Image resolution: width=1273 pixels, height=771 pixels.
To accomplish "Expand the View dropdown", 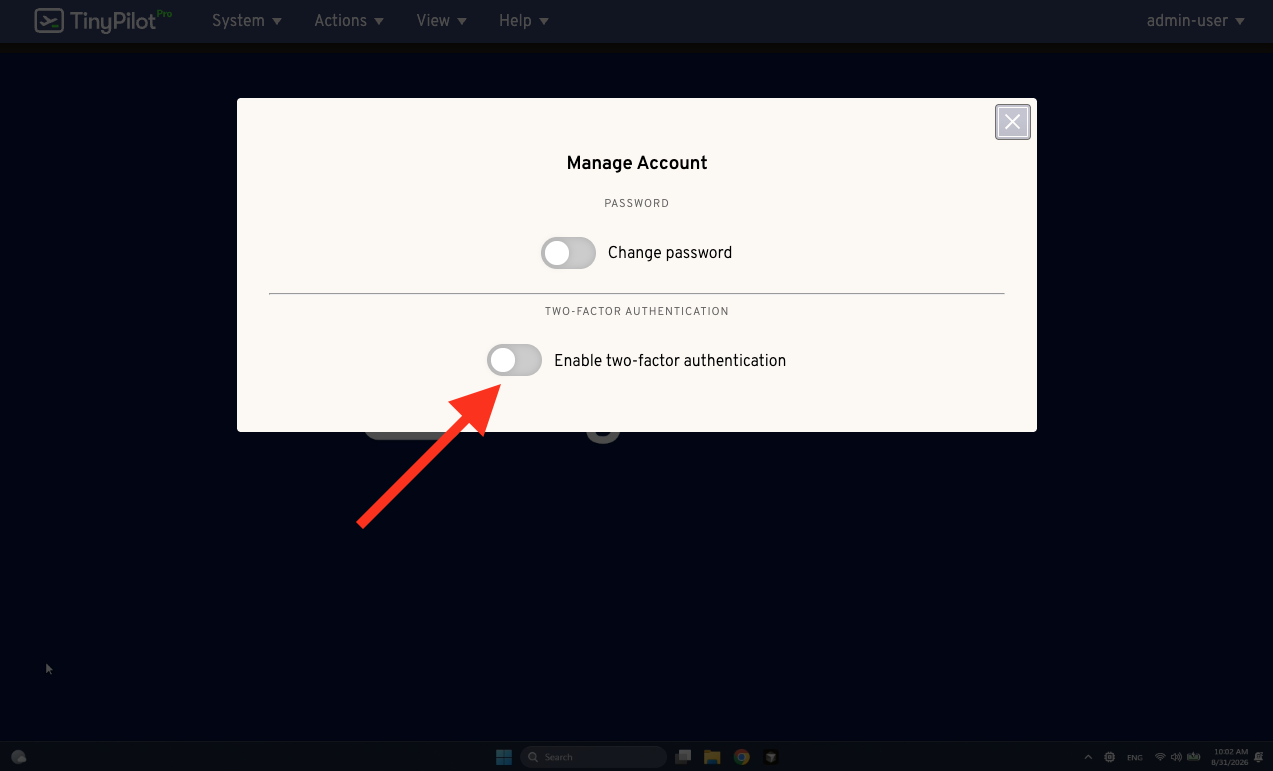I will (440, 20).
